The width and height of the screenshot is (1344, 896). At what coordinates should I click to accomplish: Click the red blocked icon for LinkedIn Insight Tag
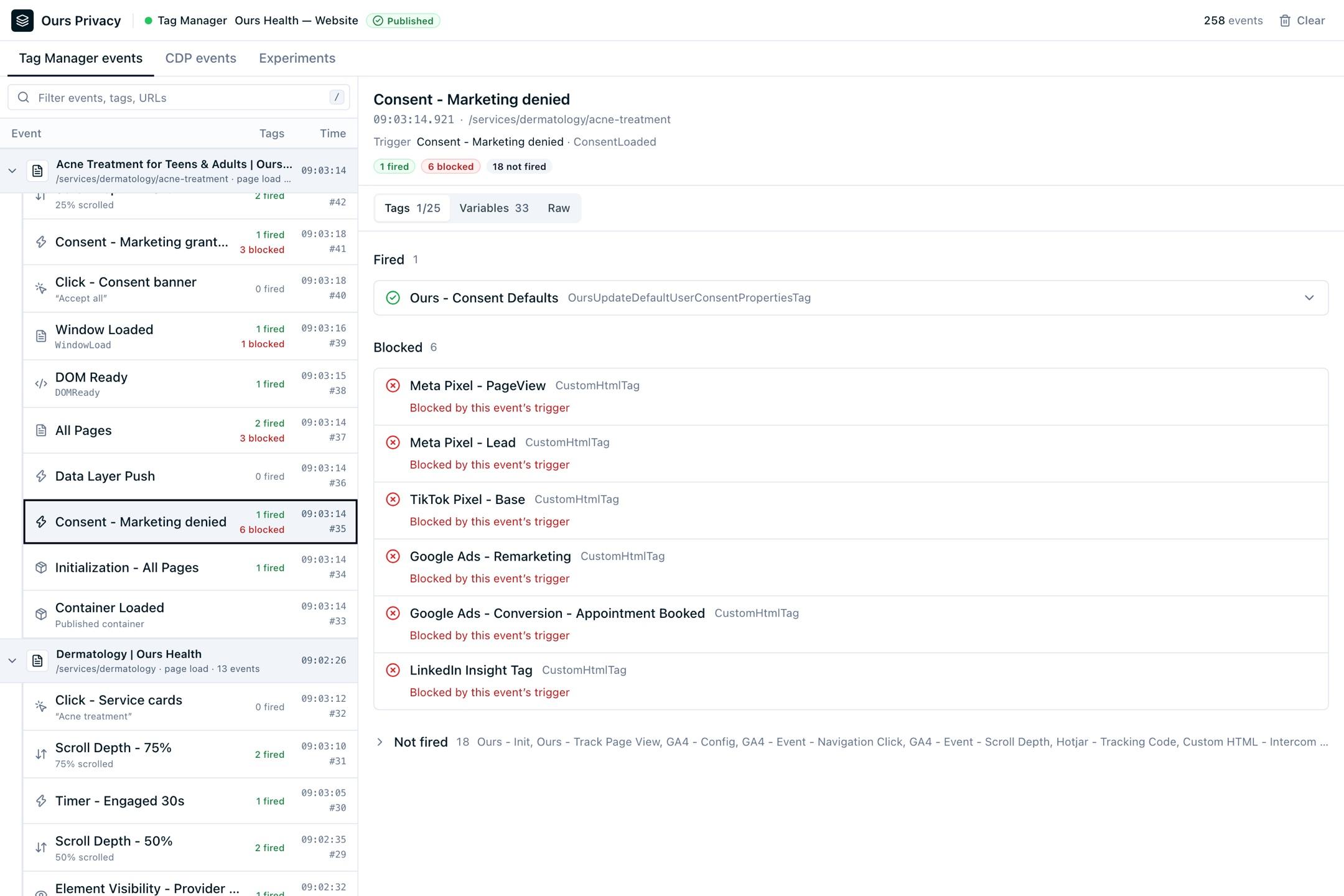point(393,670)
